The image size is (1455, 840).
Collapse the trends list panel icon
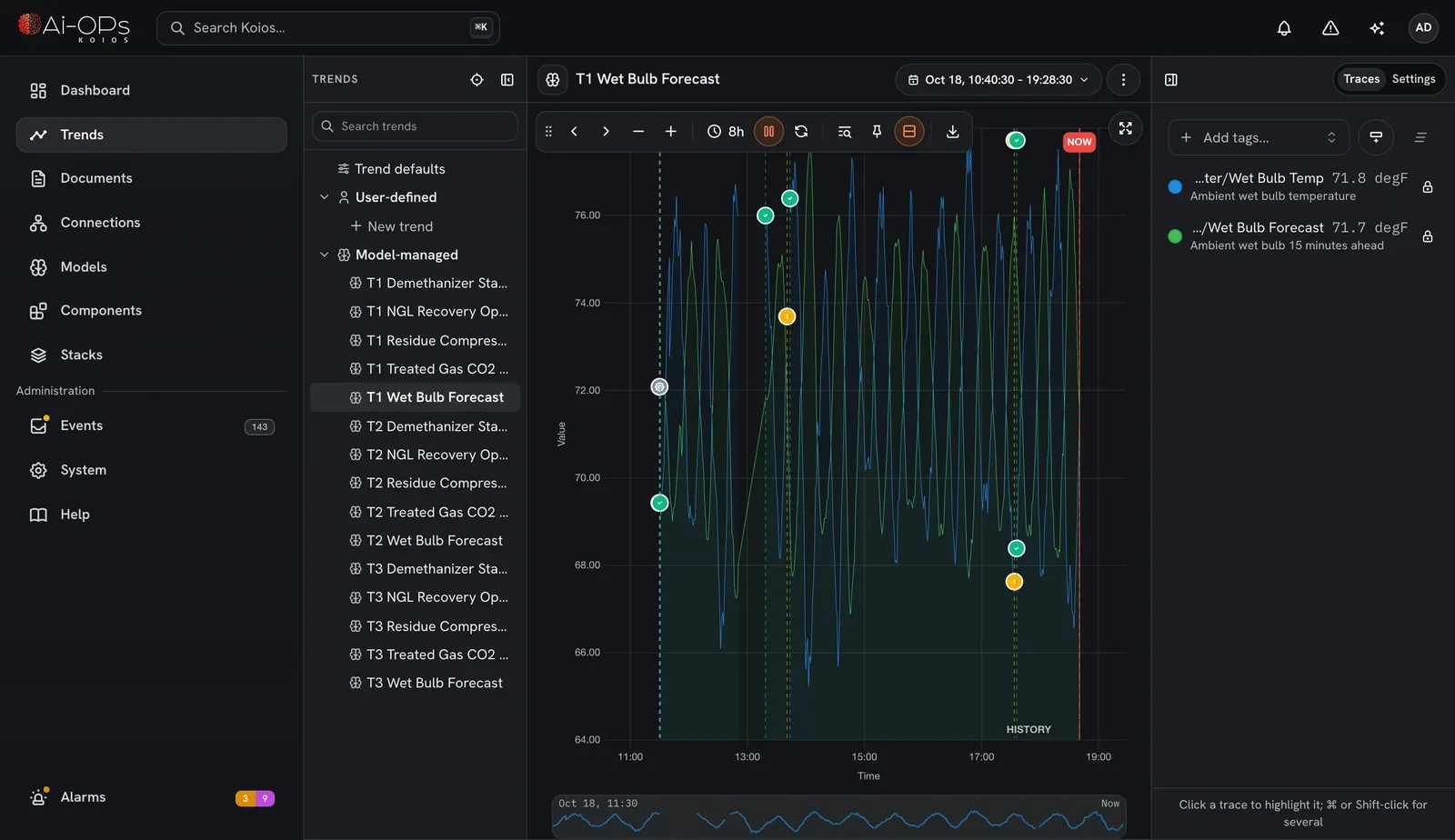(507, 80)
